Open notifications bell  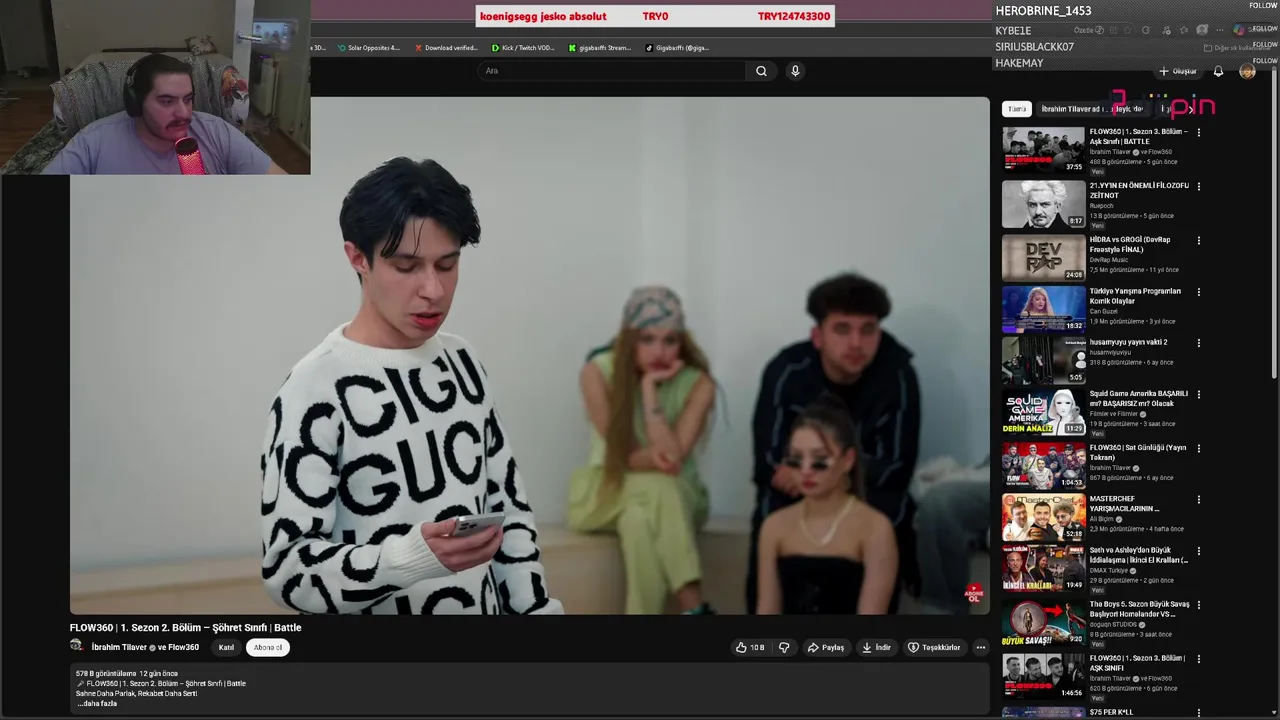point(1218,71)
